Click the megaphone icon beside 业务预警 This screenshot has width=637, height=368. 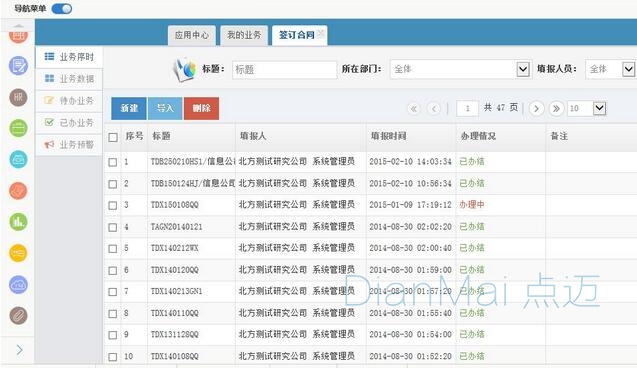49,144
